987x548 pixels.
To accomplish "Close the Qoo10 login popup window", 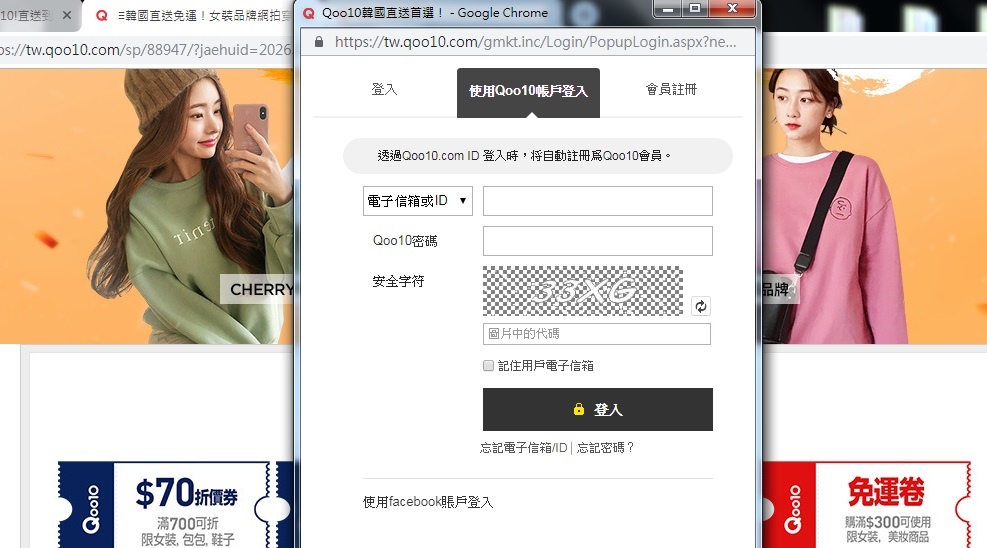I will coord(732,8).
